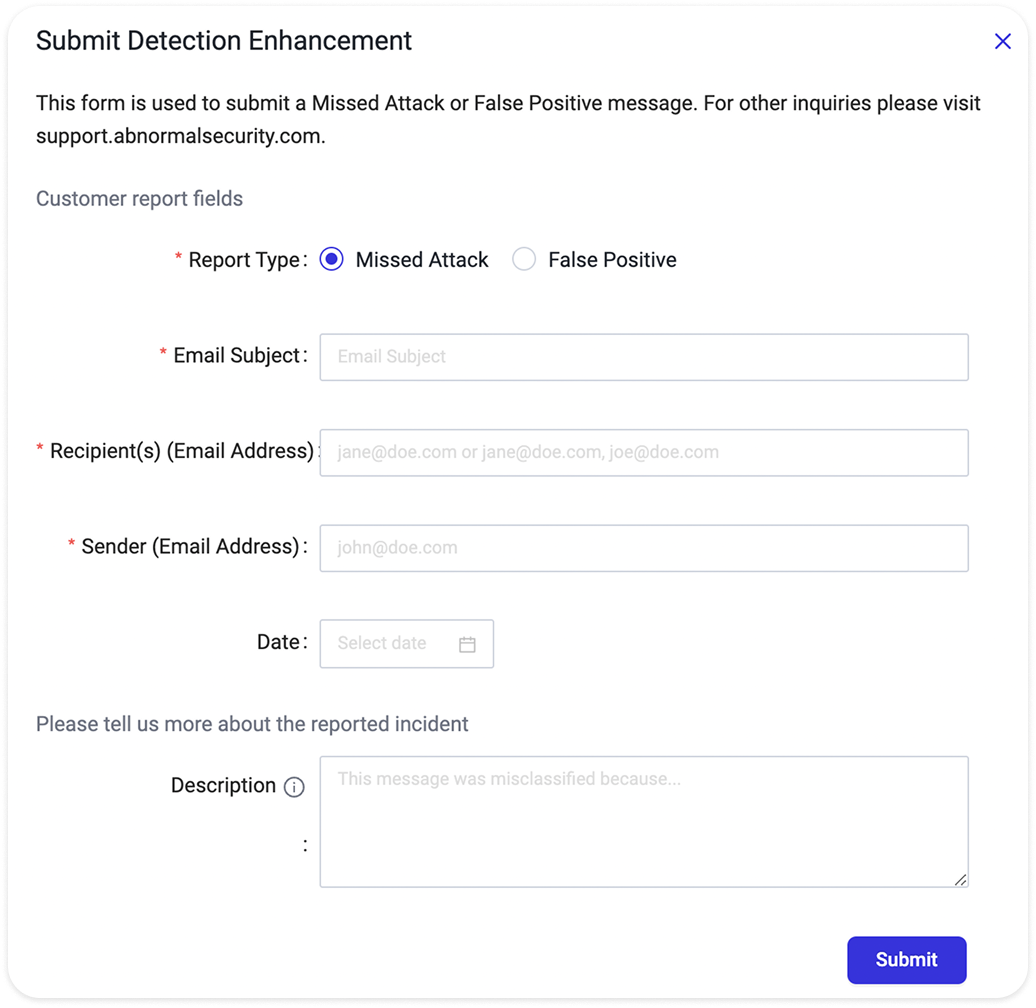
Task: Select the Missed Attack radio button
Action: pyautogui.click(x=332, y=260)
